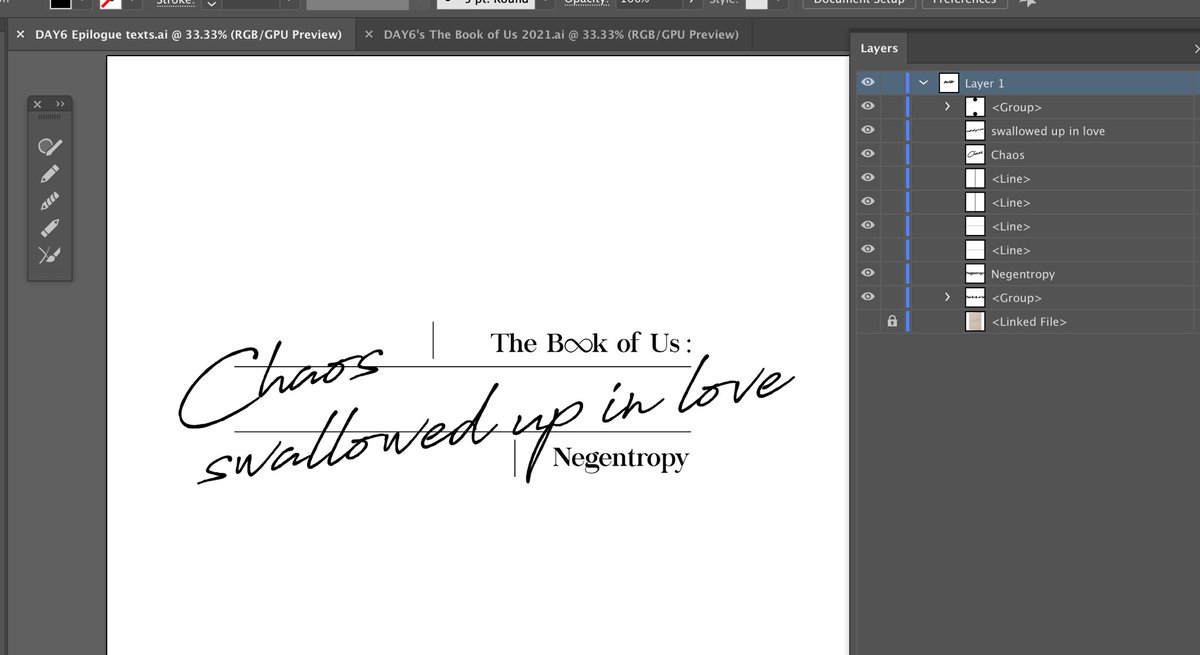Open the Layers panel tab
Viewport: 1200px width, 655px height.
(x=879, y=48)
